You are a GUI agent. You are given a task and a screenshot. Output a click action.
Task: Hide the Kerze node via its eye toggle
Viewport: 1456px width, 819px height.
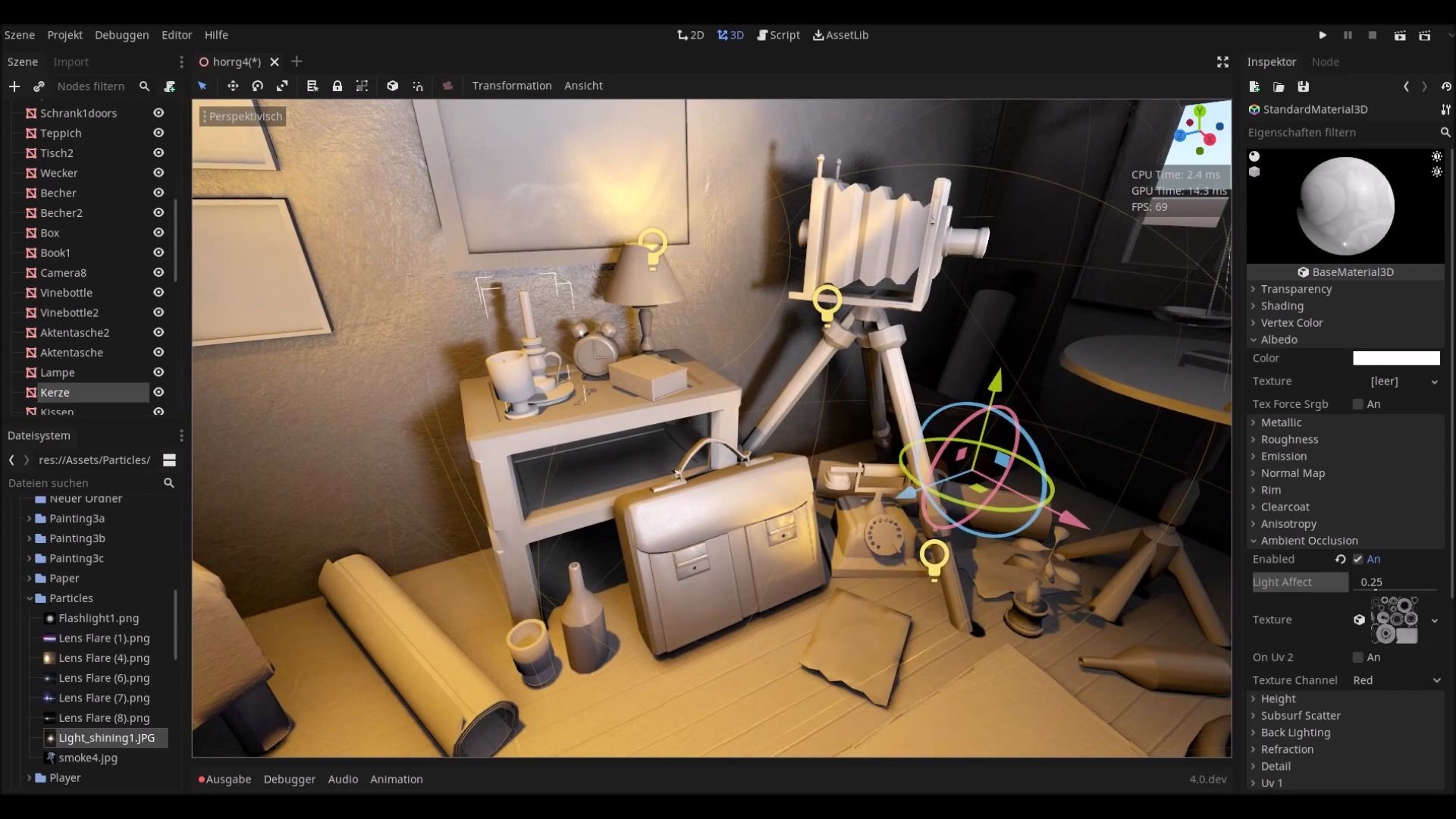click(158, 392)
